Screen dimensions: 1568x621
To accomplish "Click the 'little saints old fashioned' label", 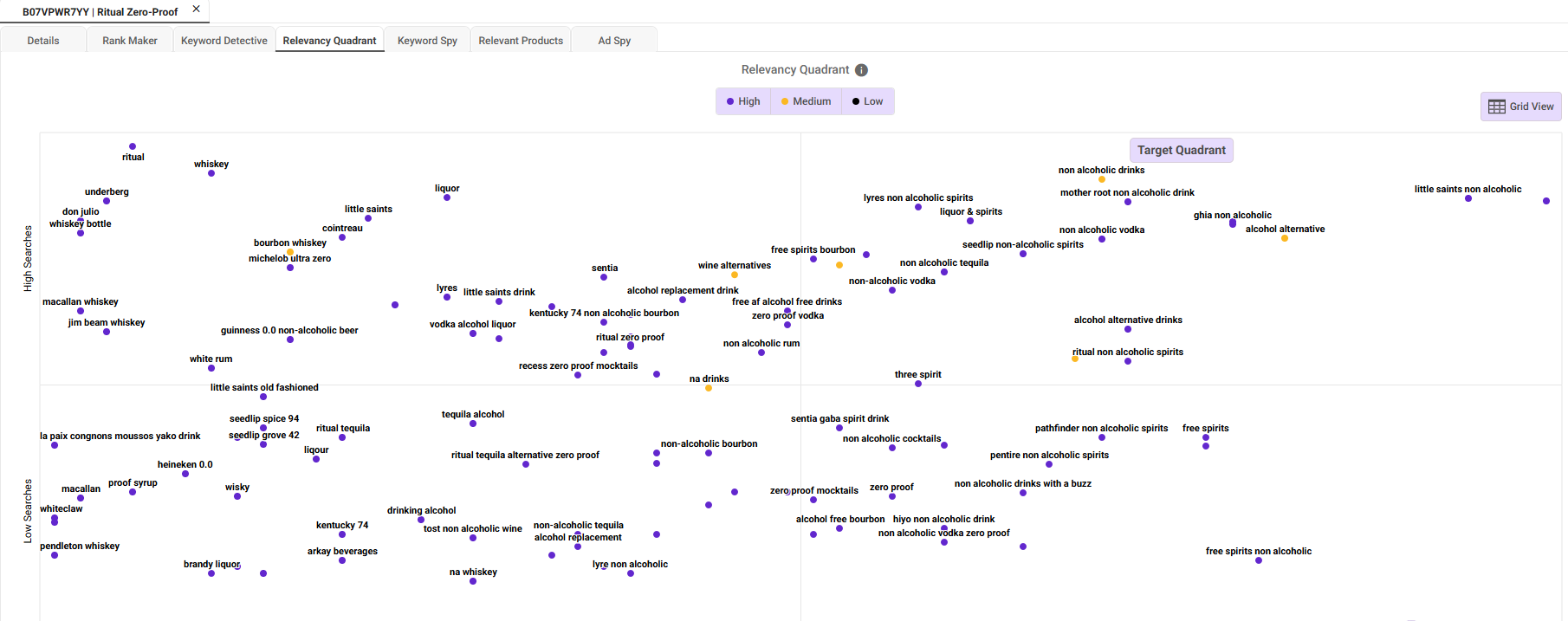I will (263, 387).
